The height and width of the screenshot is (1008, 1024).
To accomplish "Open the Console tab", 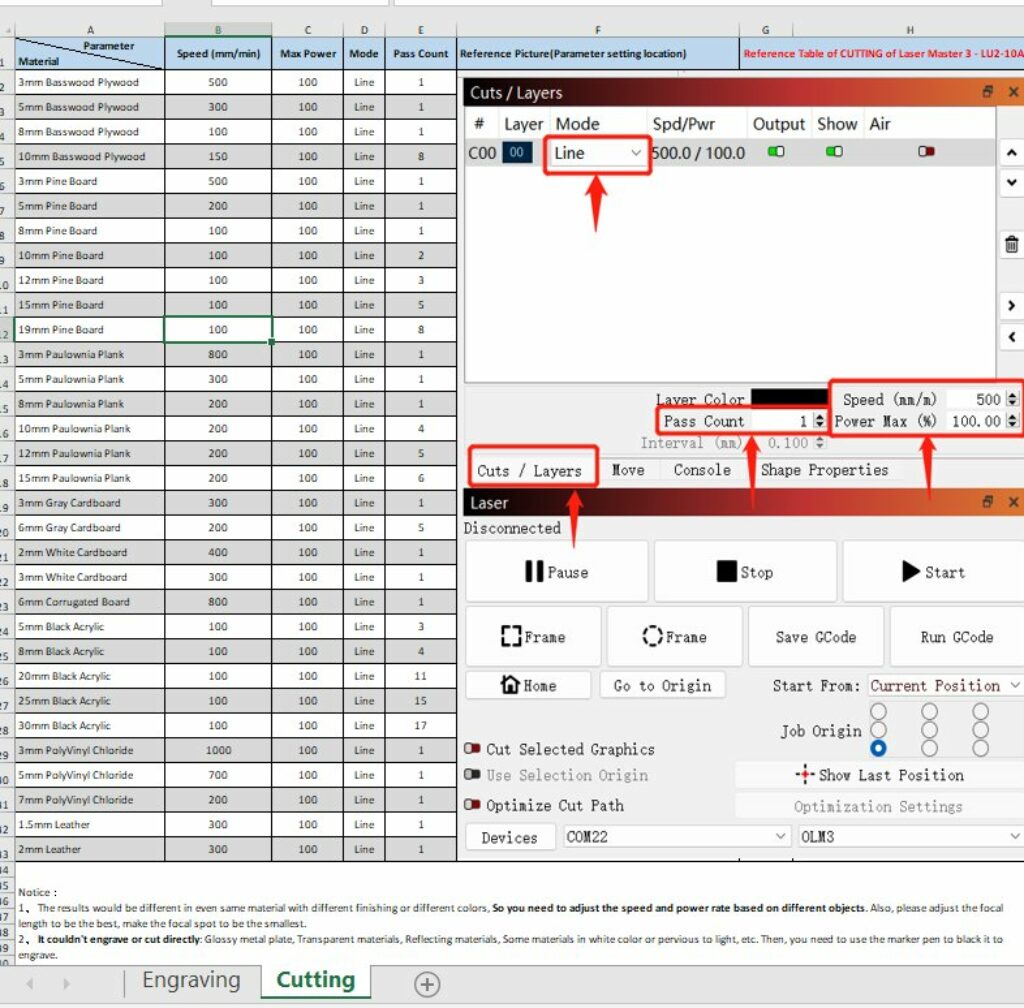I will (701, 470).
